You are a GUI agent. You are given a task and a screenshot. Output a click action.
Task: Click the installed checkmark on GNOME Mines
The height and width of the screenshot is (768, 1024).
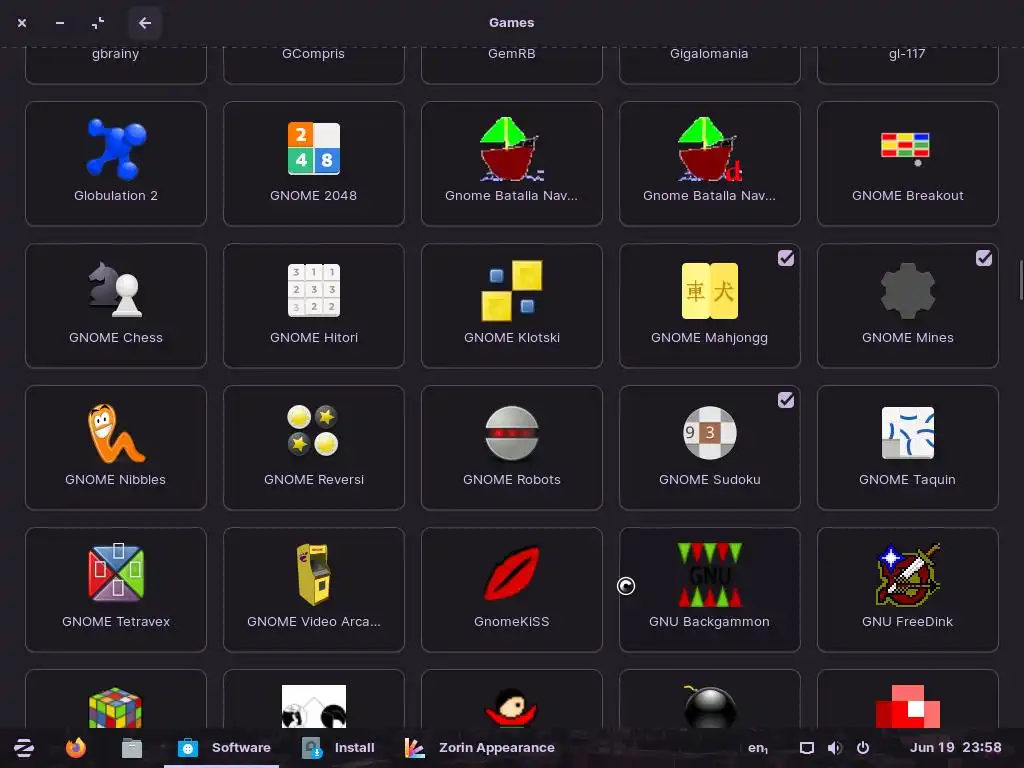[x=984, y=258]
